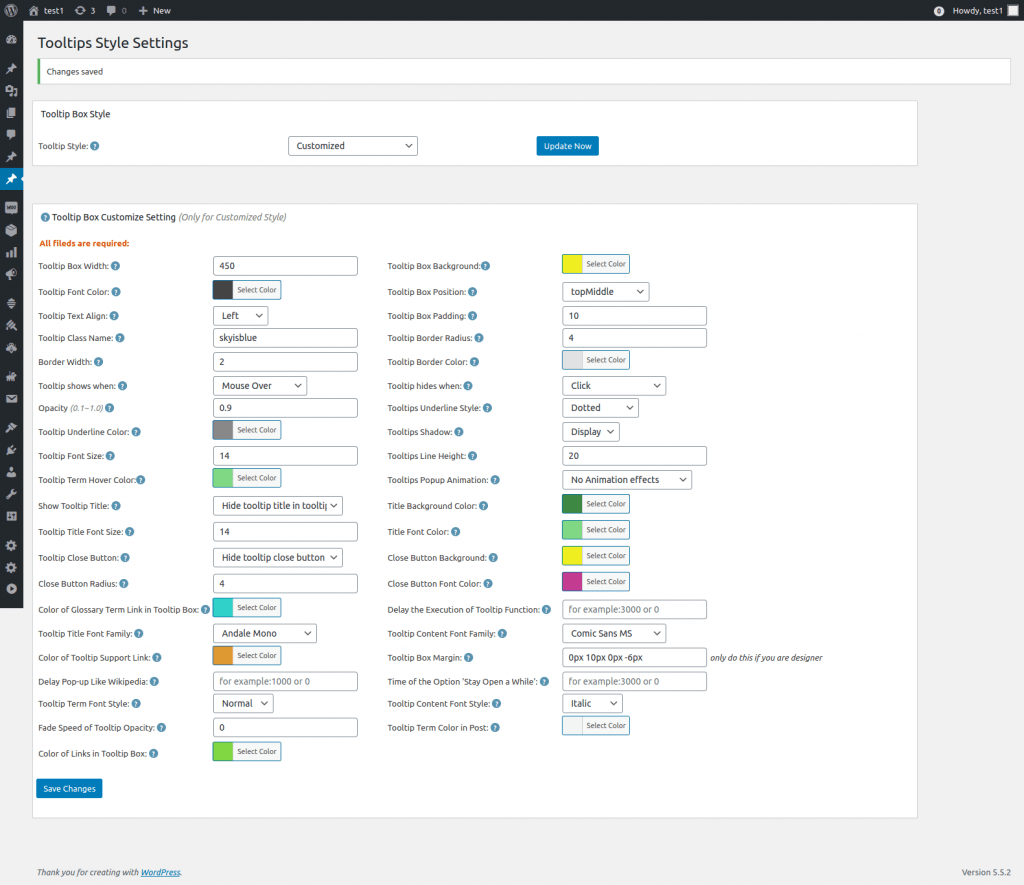Open the wrench Tools icon in sidebar

[x=11, y=494]
